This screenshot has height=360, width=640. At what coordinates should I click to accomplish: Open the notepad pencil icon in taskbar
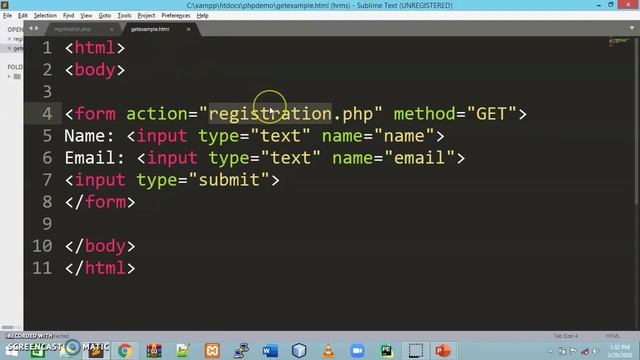[x=183, y=351]
